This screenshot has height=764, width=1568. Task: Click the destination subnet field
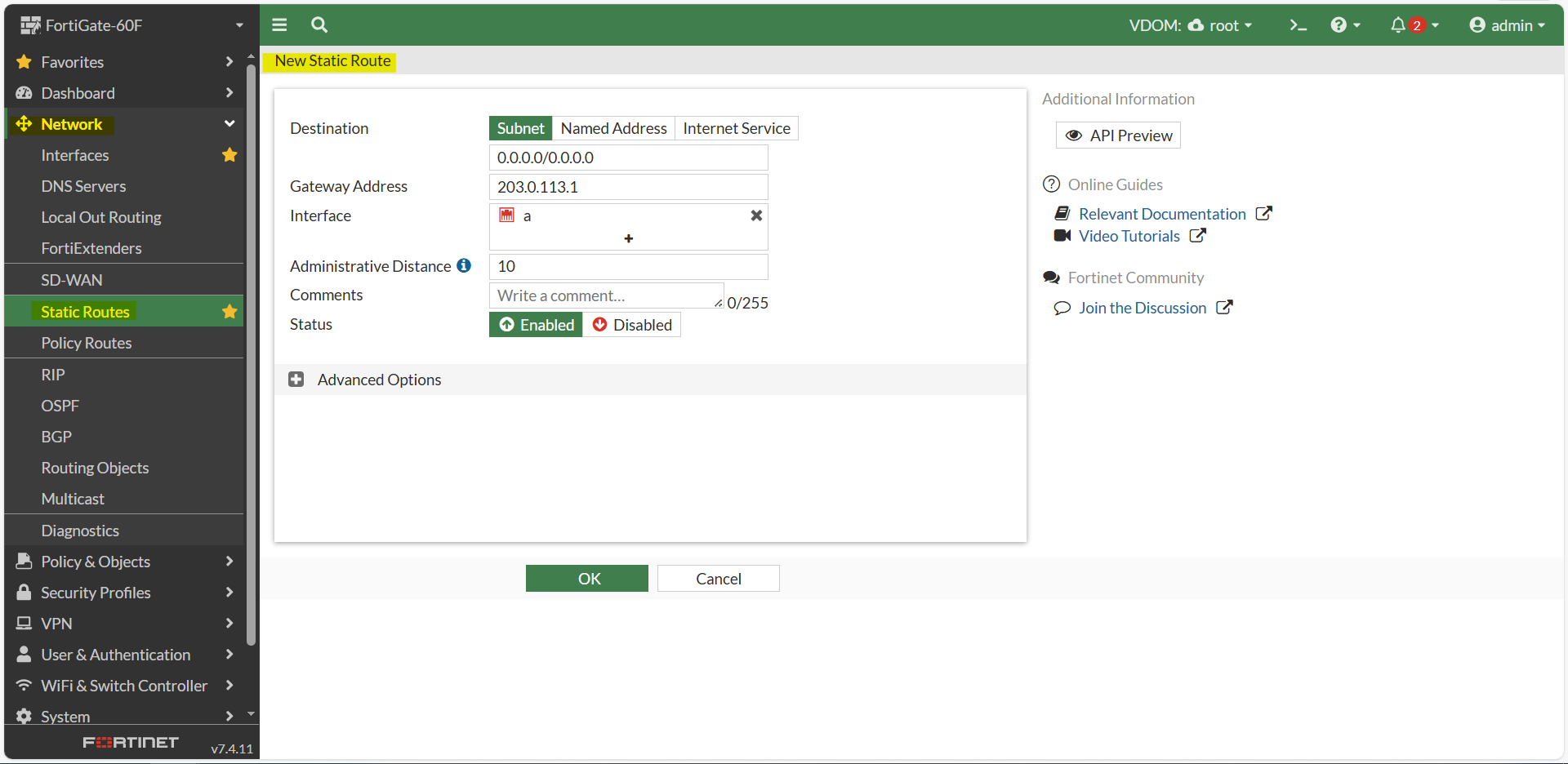tap(629, 158)
